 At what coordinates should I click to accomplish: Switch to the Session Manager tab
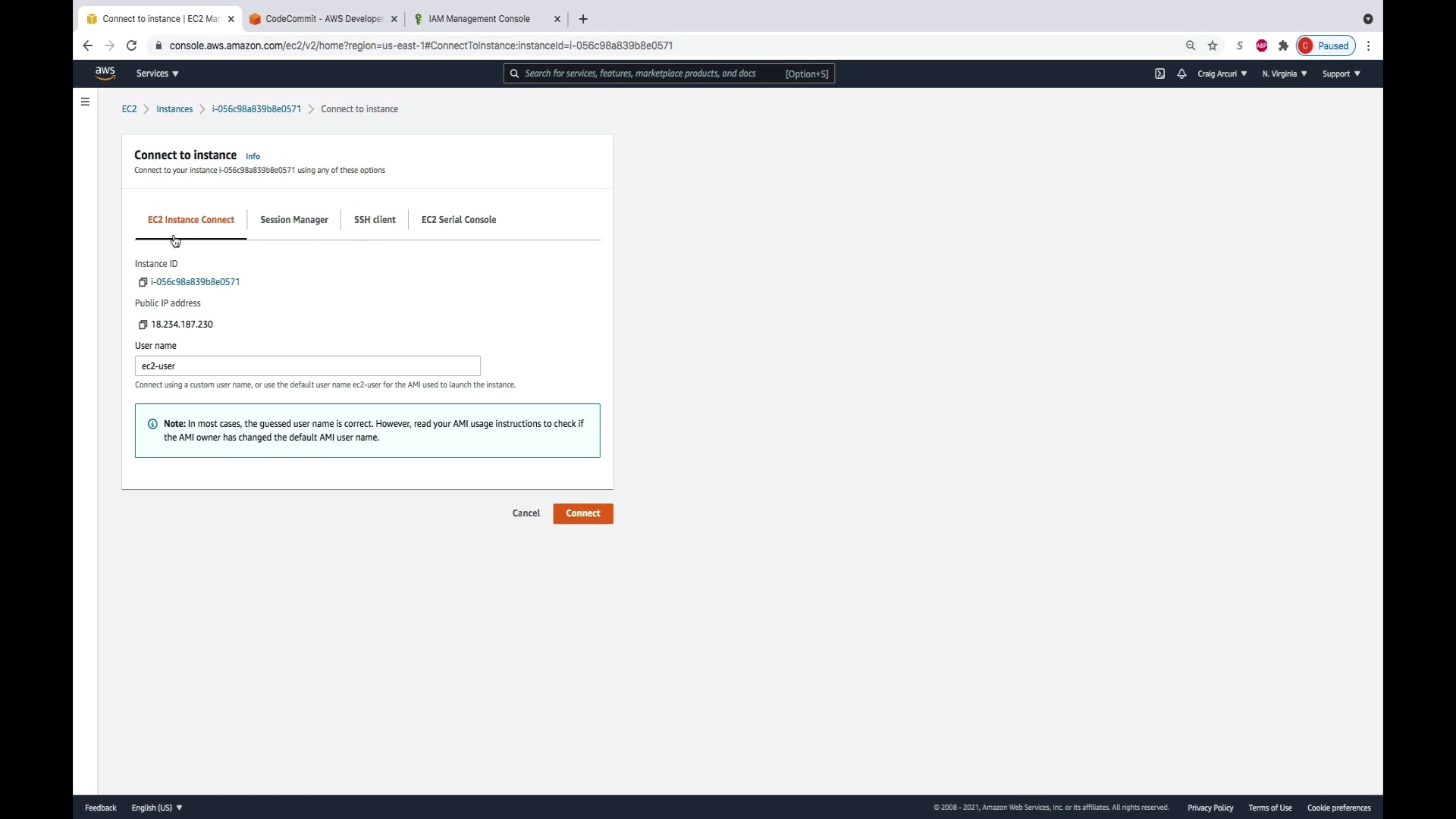coord(294,220)
